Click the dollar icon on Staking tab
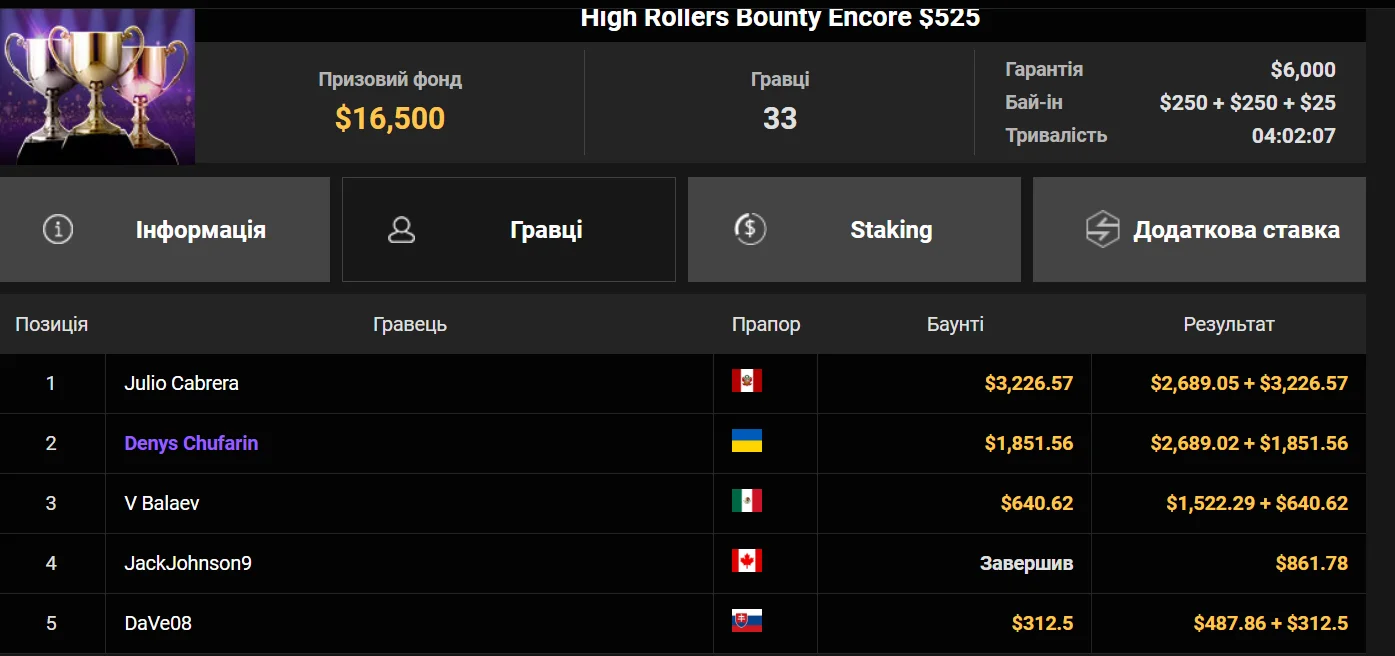 tap(749, 229)
